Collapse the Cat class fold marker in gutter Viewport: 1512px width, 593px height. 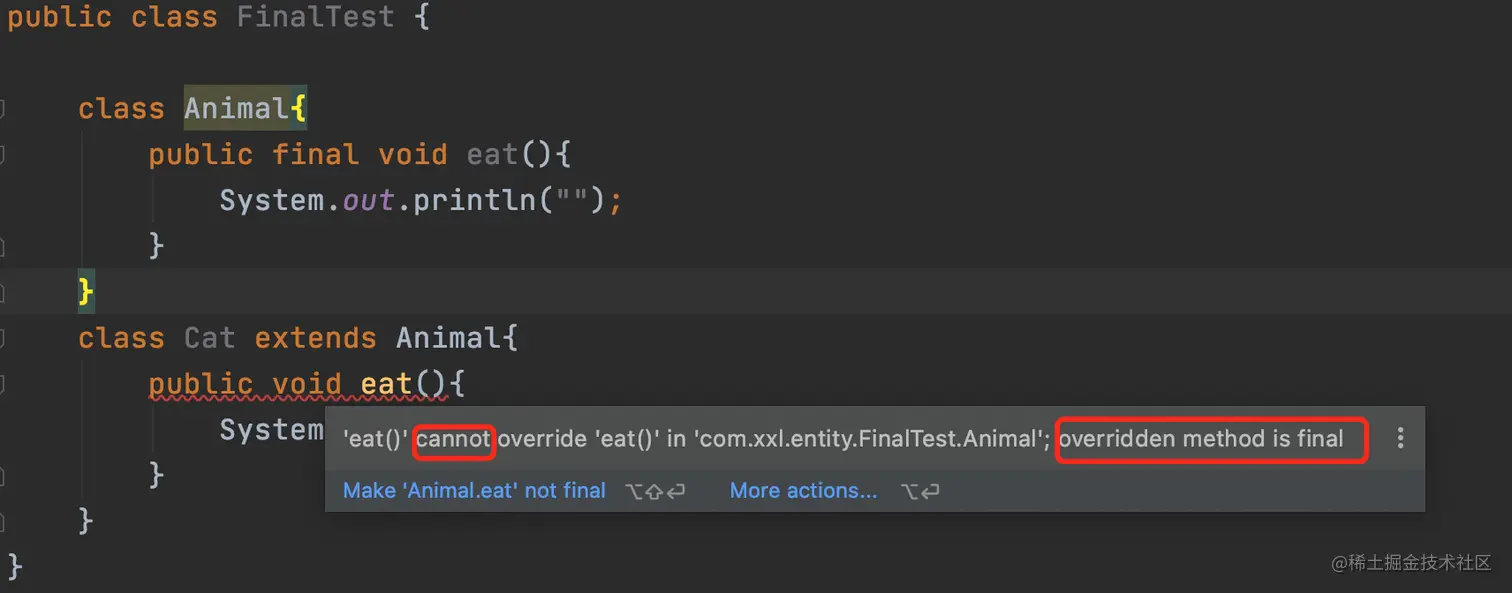[3, 338]
